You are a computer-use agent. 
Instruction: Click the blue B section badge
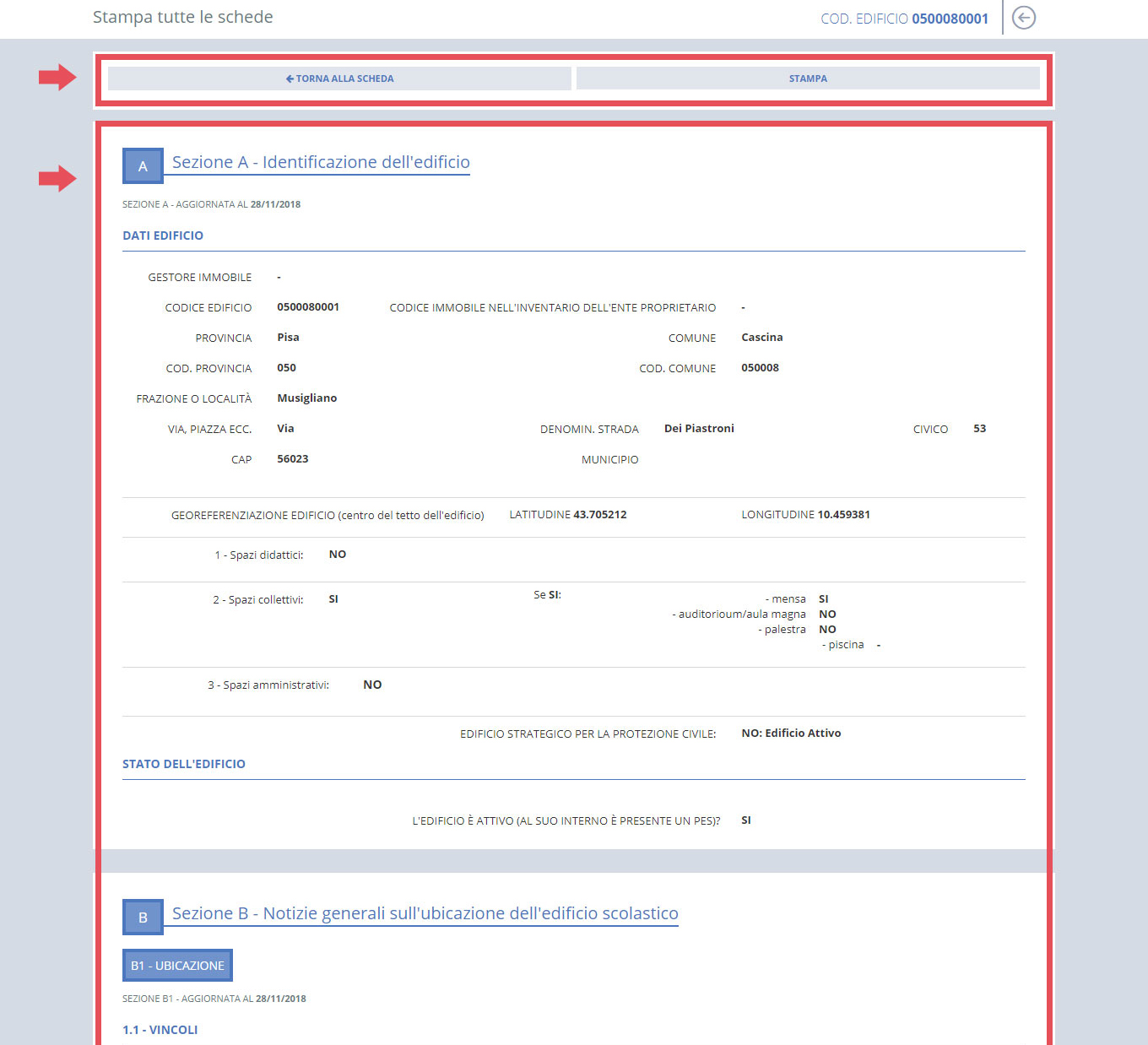pyautogui.click(x=143, y=918)
